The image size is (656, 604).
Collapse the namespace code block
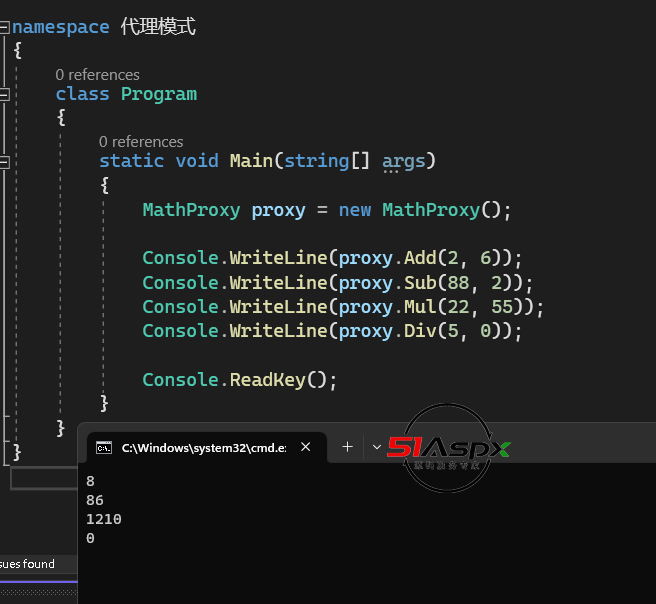coord(5,28)
